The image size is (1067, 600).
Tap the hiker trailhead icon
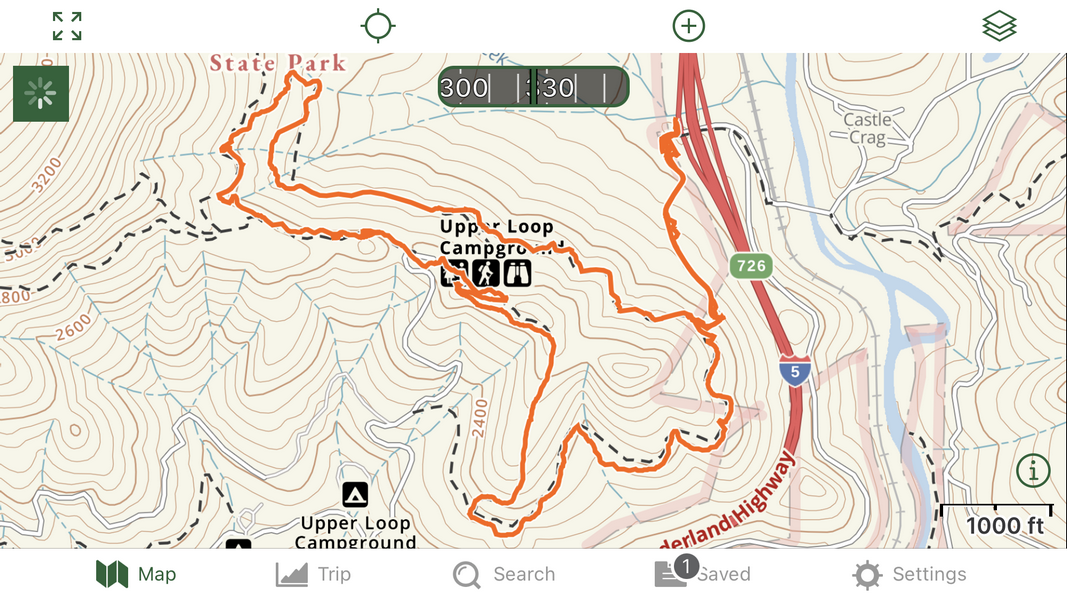(486, 273)
